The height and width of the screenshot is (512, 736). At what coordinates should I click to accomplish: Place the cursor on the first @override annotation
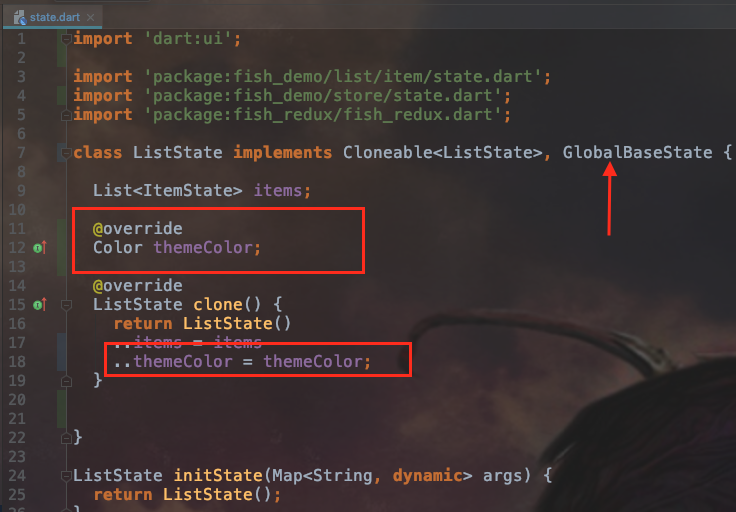(138, 229)
